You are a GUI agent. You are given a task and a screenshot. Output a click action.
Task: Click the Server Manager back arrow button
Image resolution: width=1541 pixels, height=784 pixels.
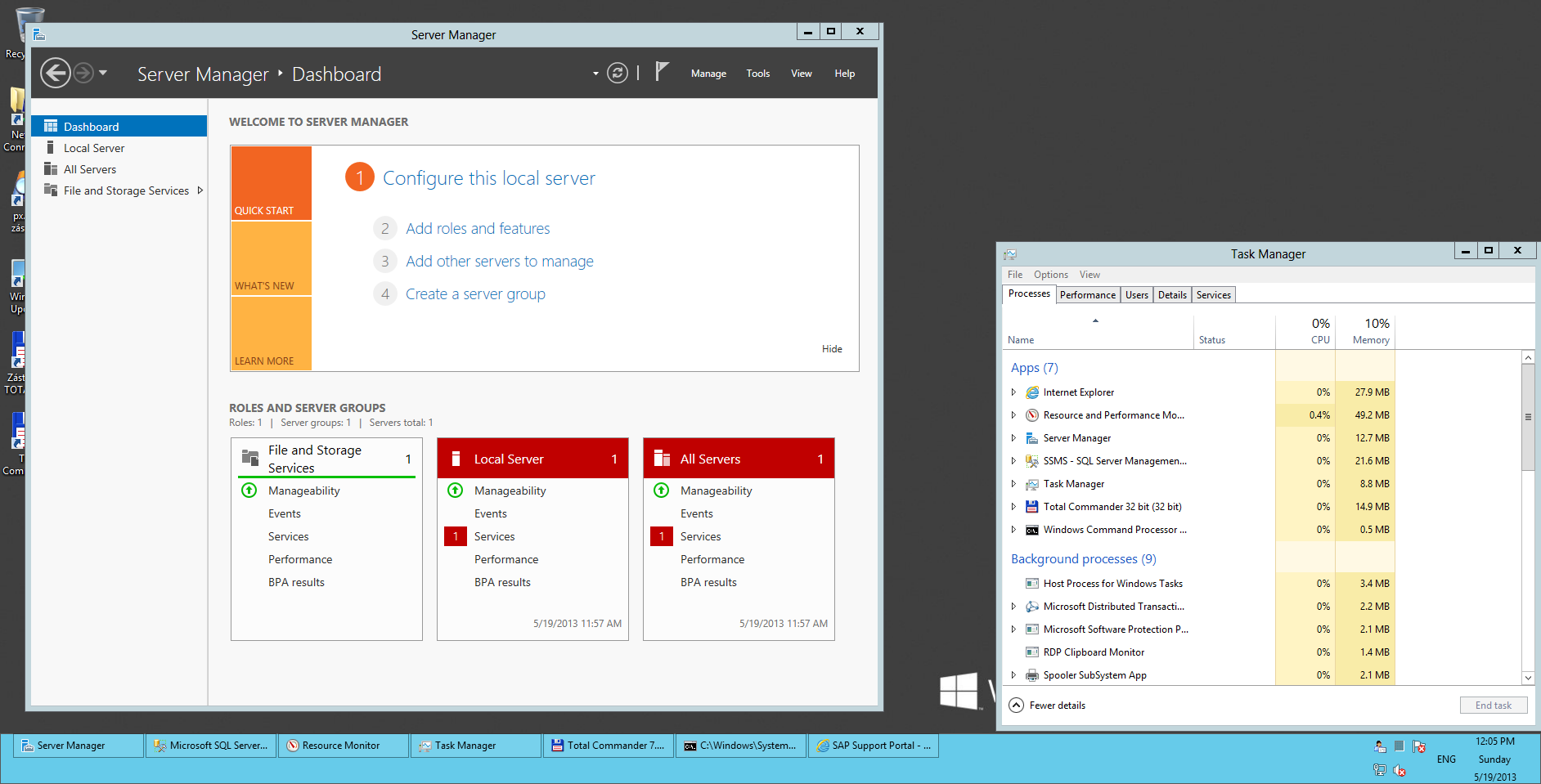click(x=56, y=73)
